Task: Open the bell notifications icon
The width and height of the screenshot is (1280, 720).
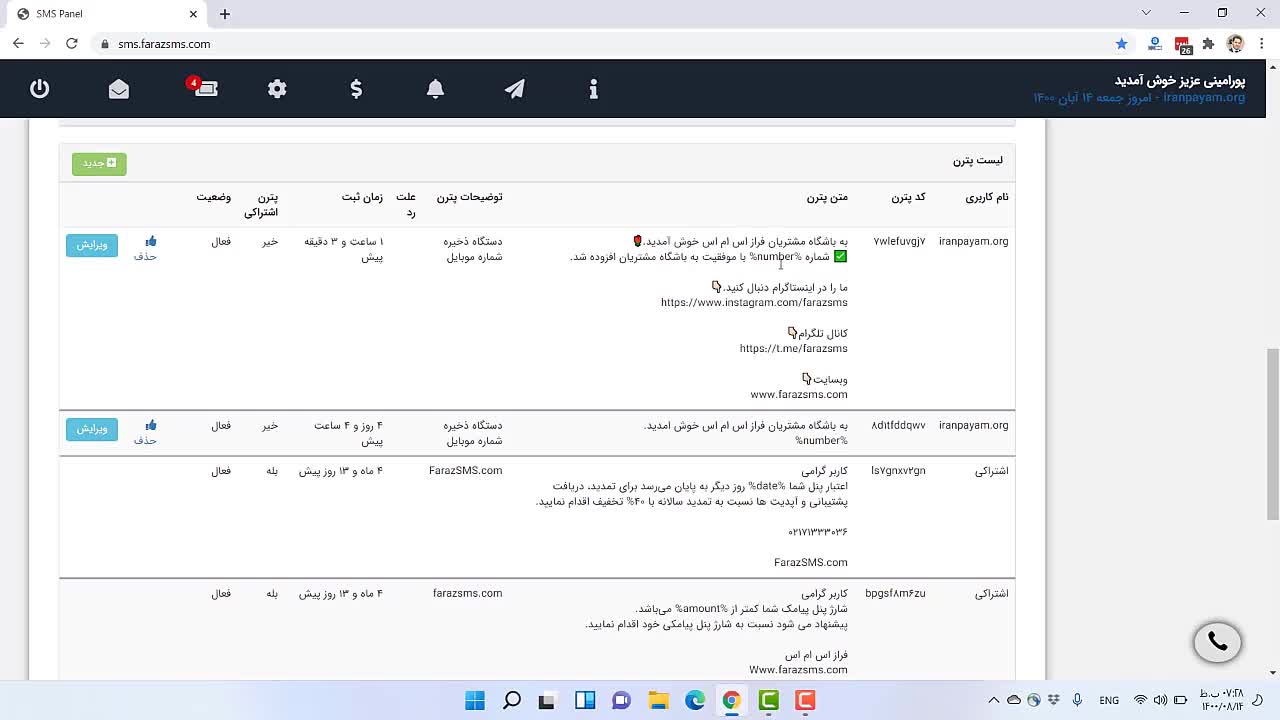Action: coord(435,89)
